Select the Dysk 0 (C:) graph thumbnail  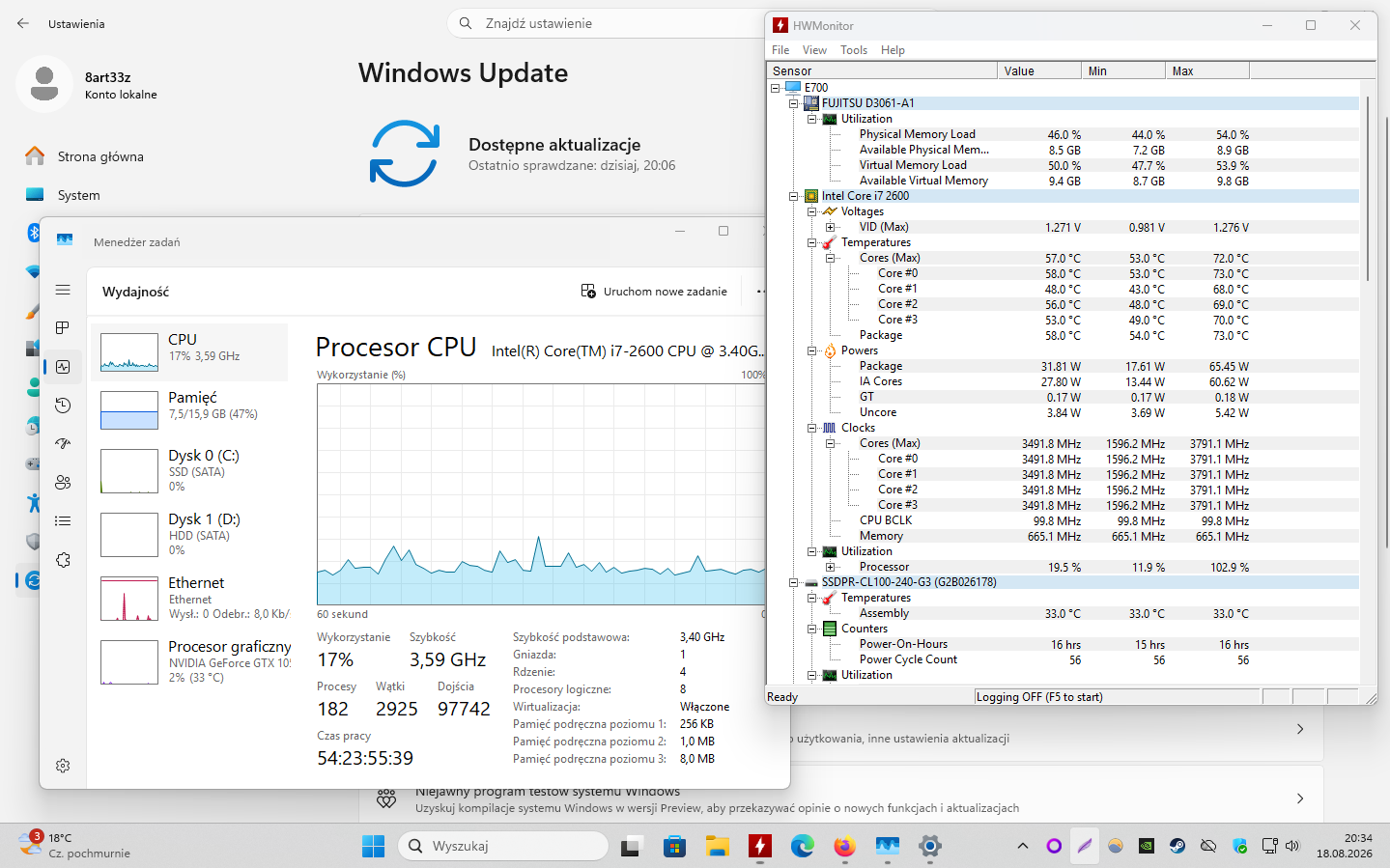click(129, 471)
